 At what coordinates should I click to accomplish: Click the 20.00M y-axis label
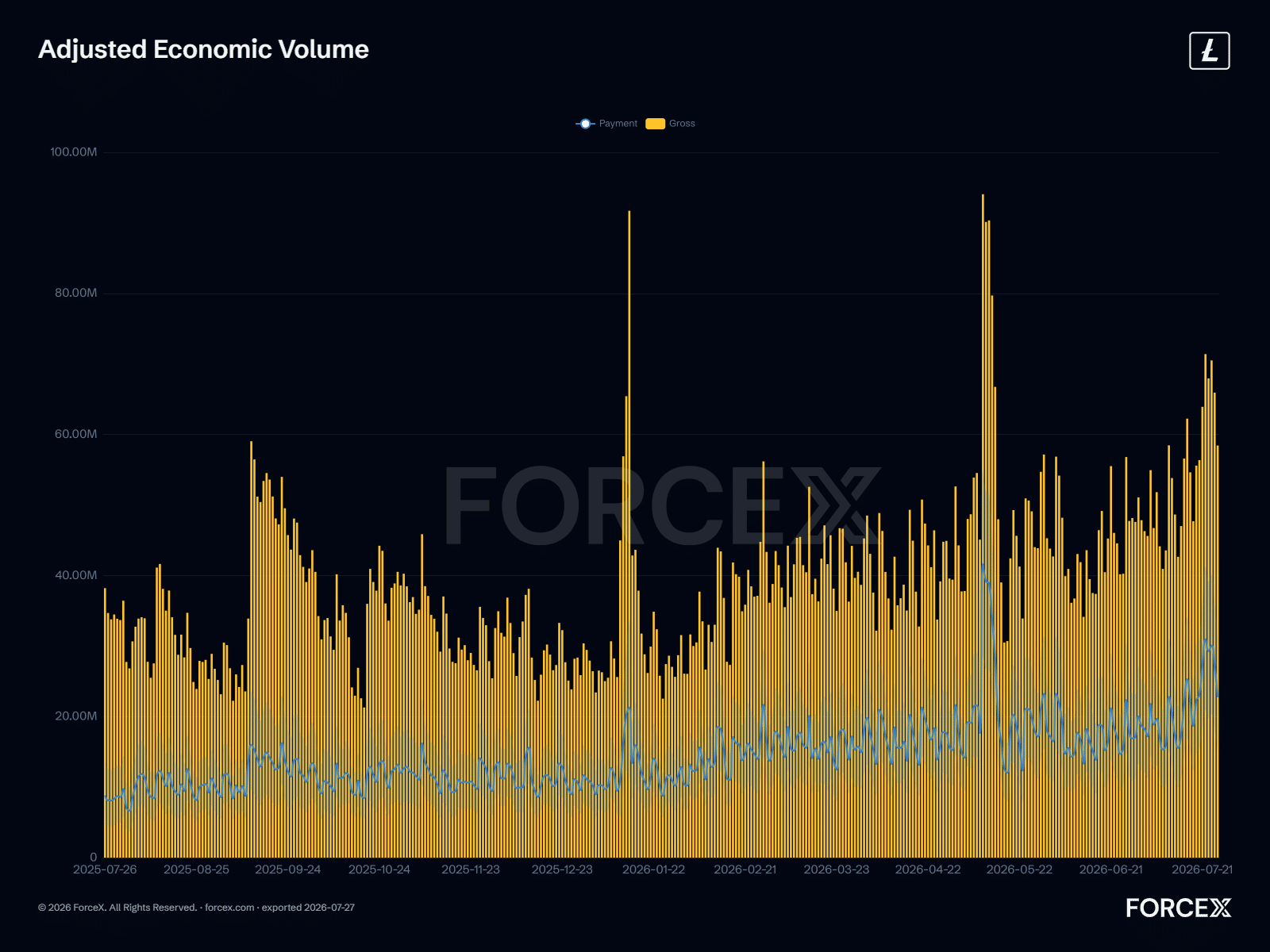76,716
